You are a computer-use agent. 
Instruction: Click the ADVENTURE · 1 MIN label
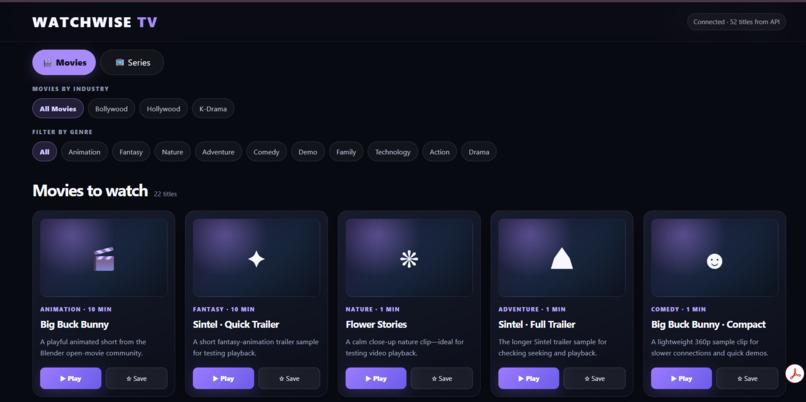click(532, 309)
